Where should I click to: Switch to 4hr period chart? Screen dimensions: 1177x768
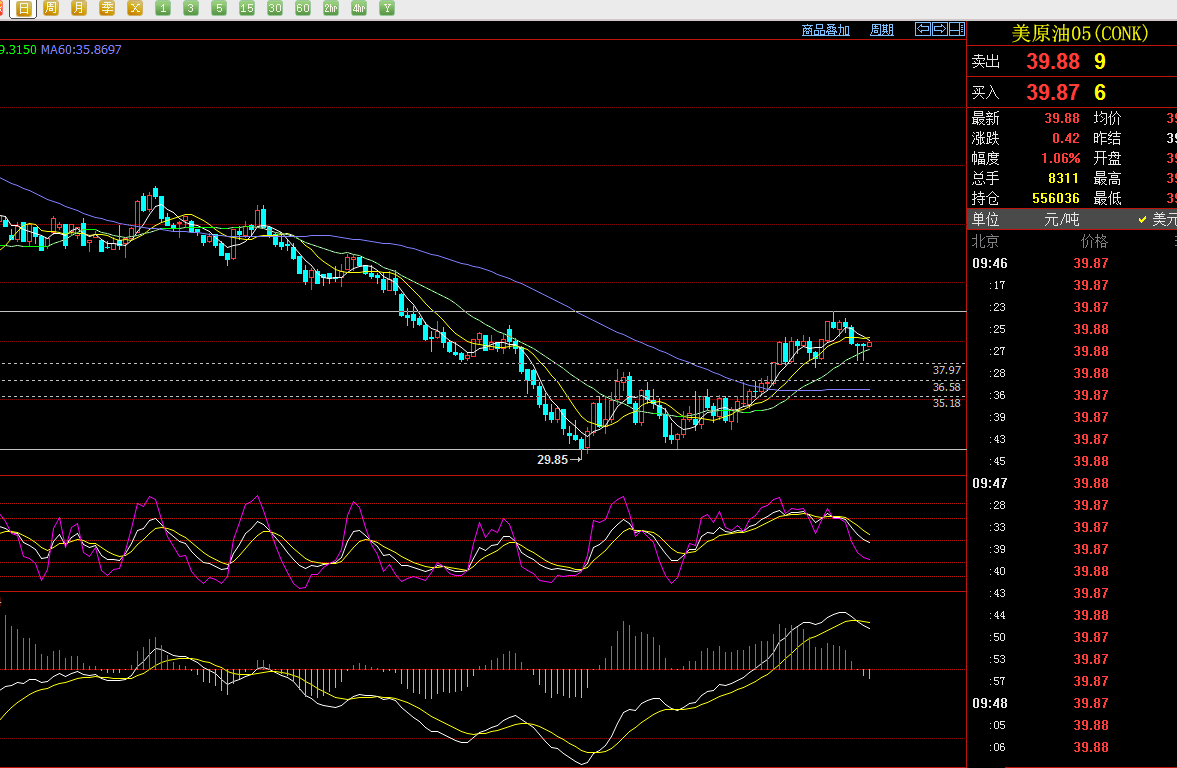click(x=359, y=9)
